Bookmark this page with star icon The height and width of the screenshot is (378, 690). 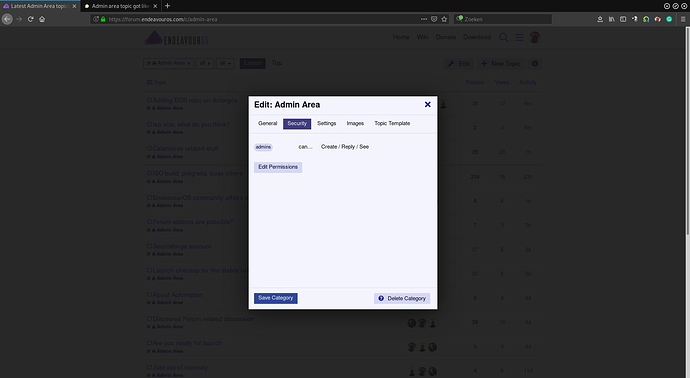[444, 19]
